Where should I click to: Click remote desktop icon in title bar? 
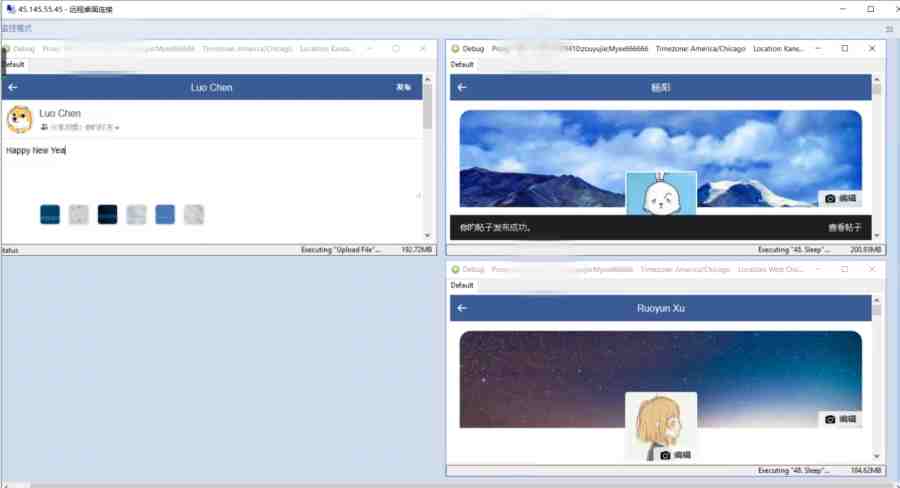(x=10, y=9)
